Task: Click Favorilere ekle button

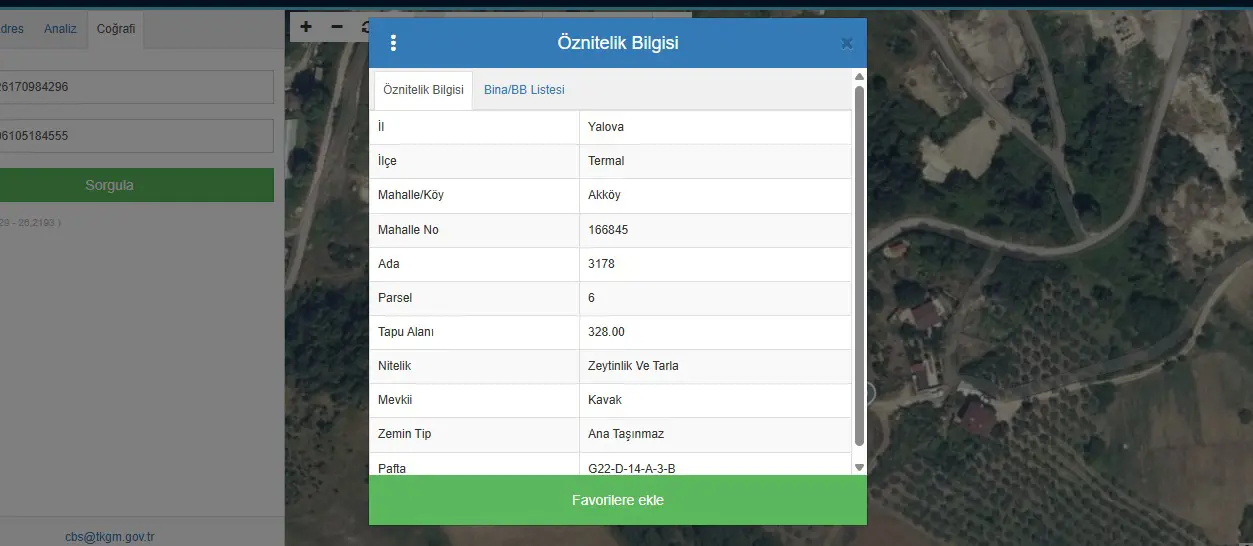Action: coord(618,500)
